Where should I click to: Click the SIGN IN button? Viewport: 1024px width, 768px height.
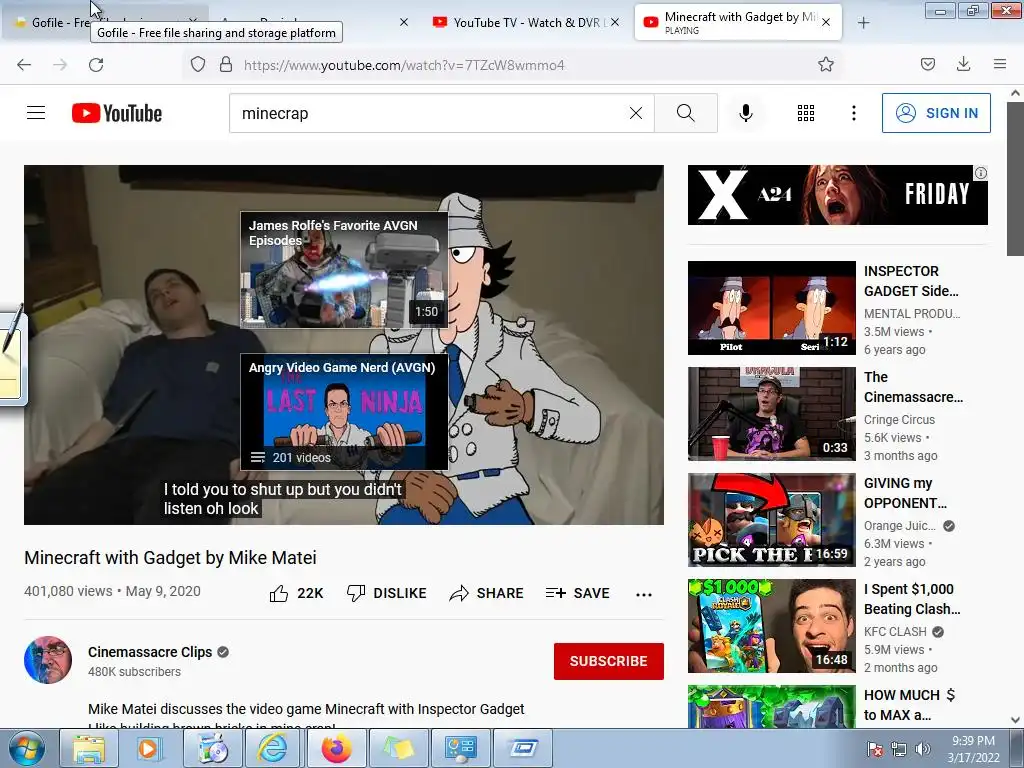(x=936, y=113)
